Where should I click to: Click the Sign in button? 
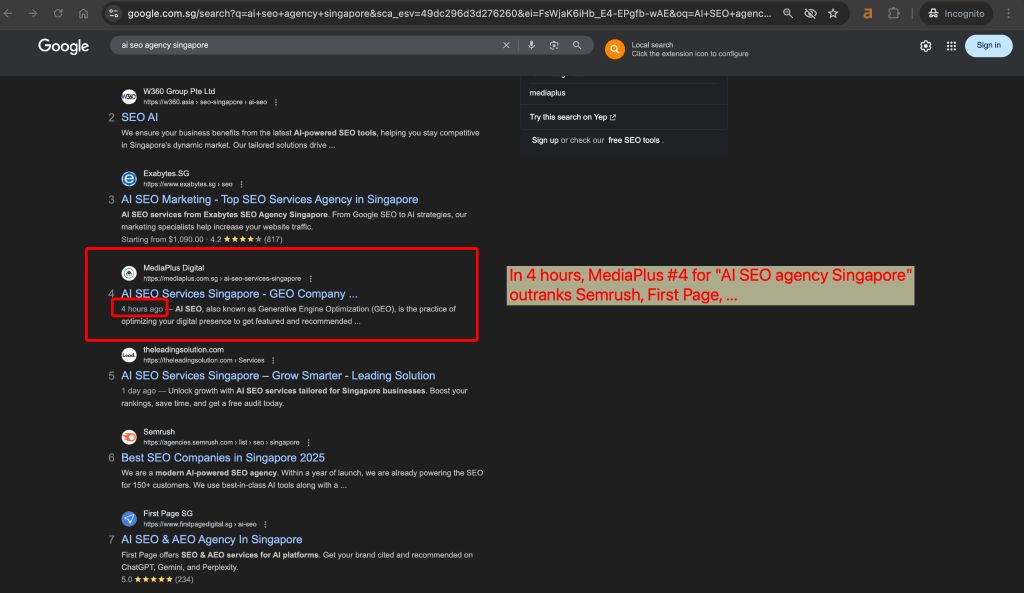point(988,45)
